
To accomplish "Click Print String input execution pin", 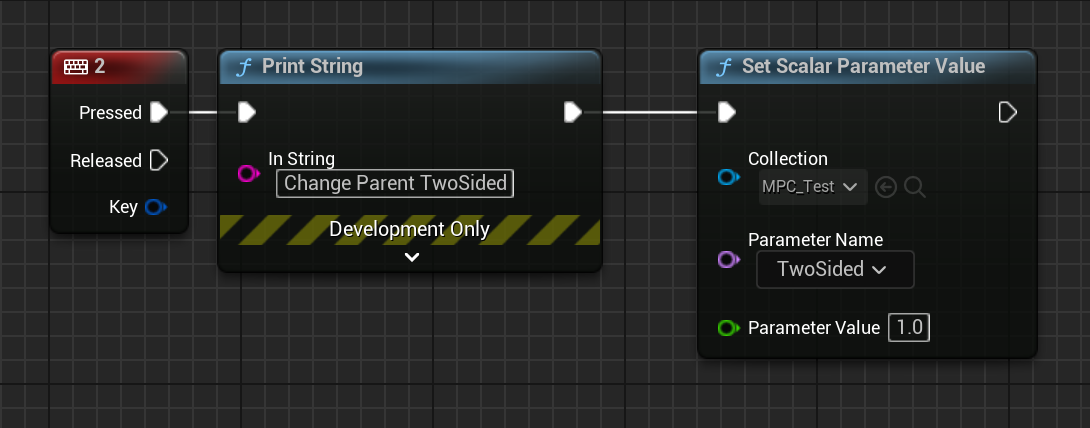I will click(247, 112).
